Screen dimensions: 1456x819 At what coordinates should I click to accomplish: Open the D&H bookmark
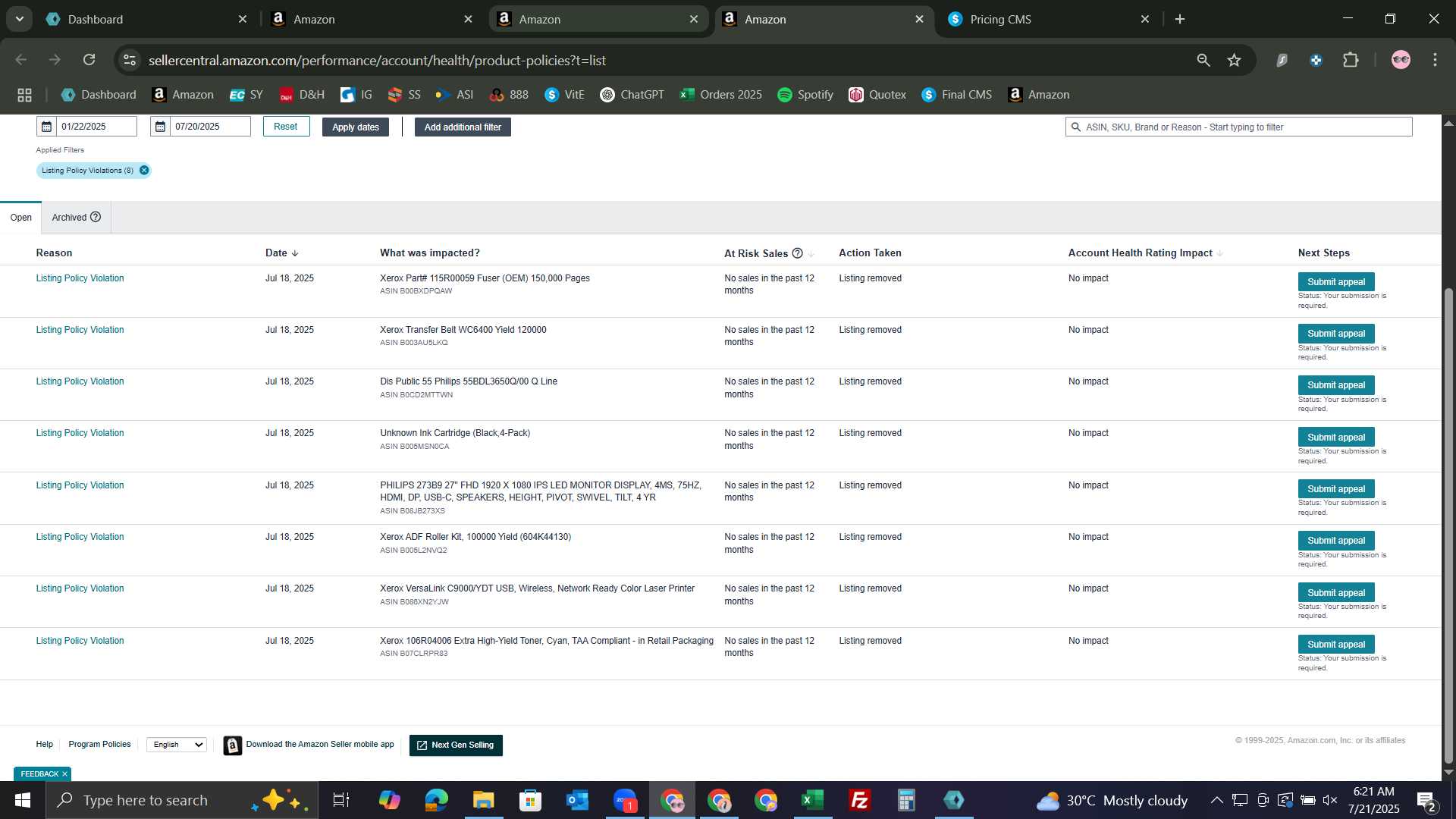point(302,95)
